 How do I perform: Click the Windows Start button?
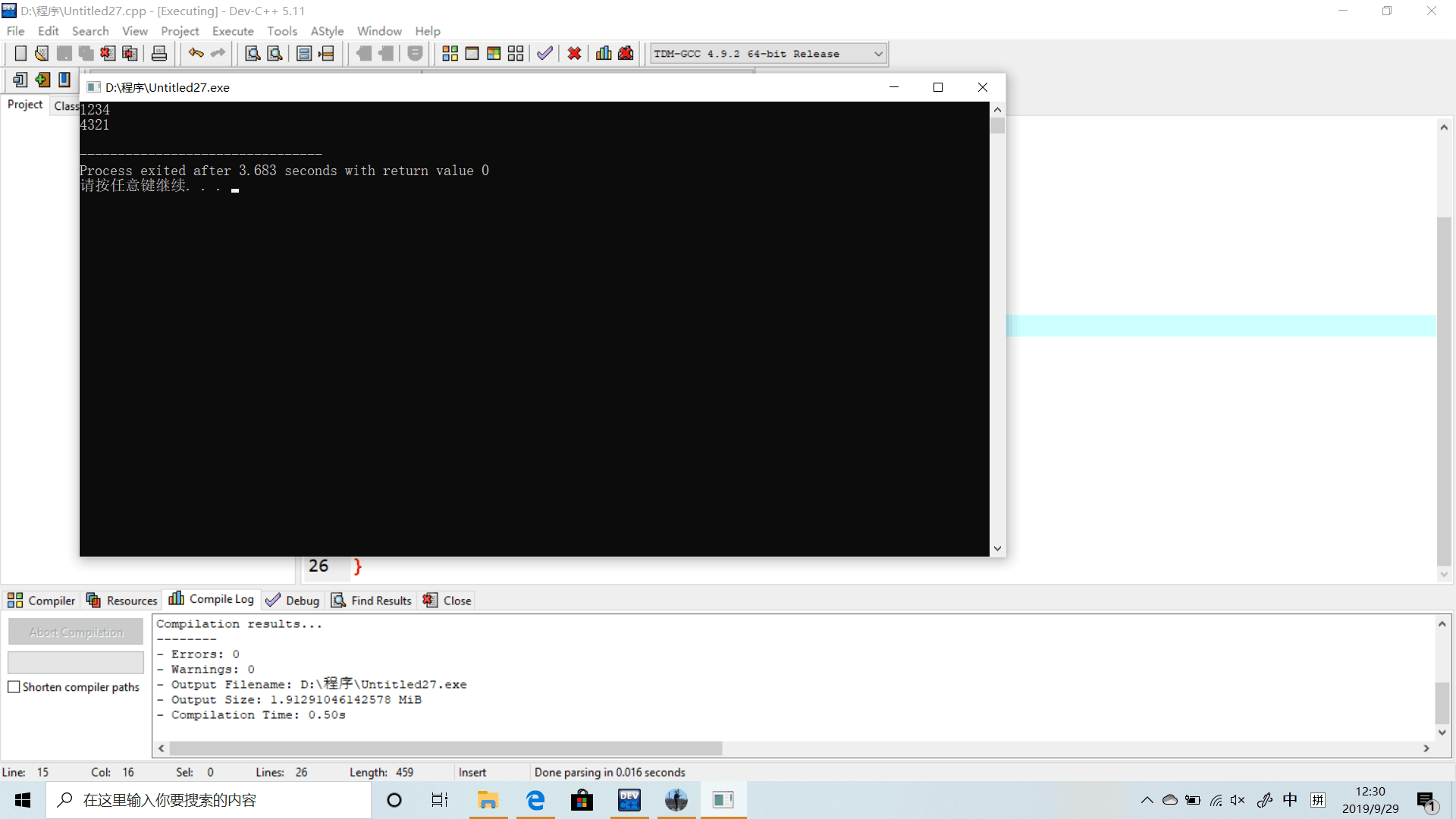23,800
